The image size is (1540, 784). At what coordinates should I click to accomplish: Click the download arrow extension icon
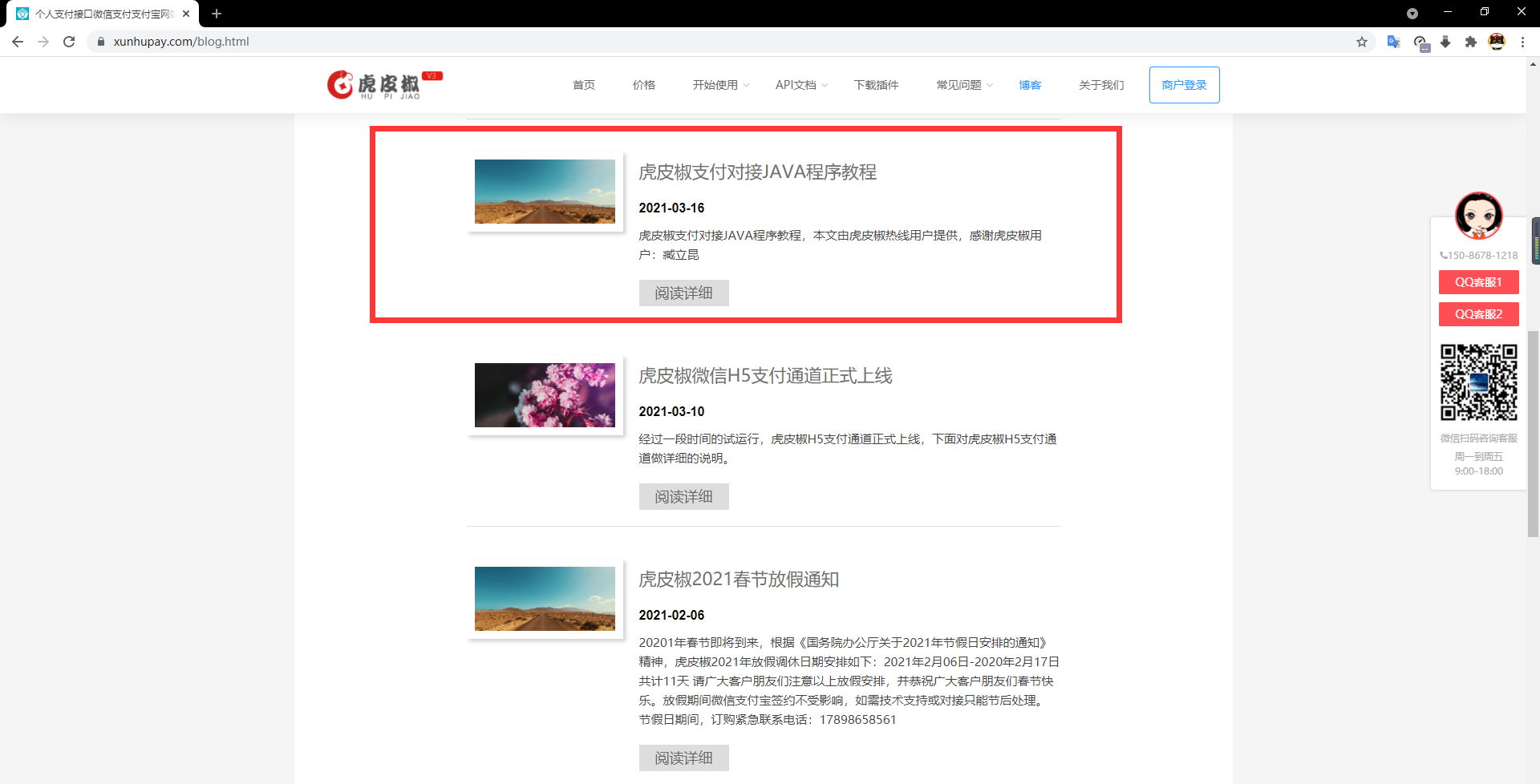pyautogui.click(x=1445, y=42)
